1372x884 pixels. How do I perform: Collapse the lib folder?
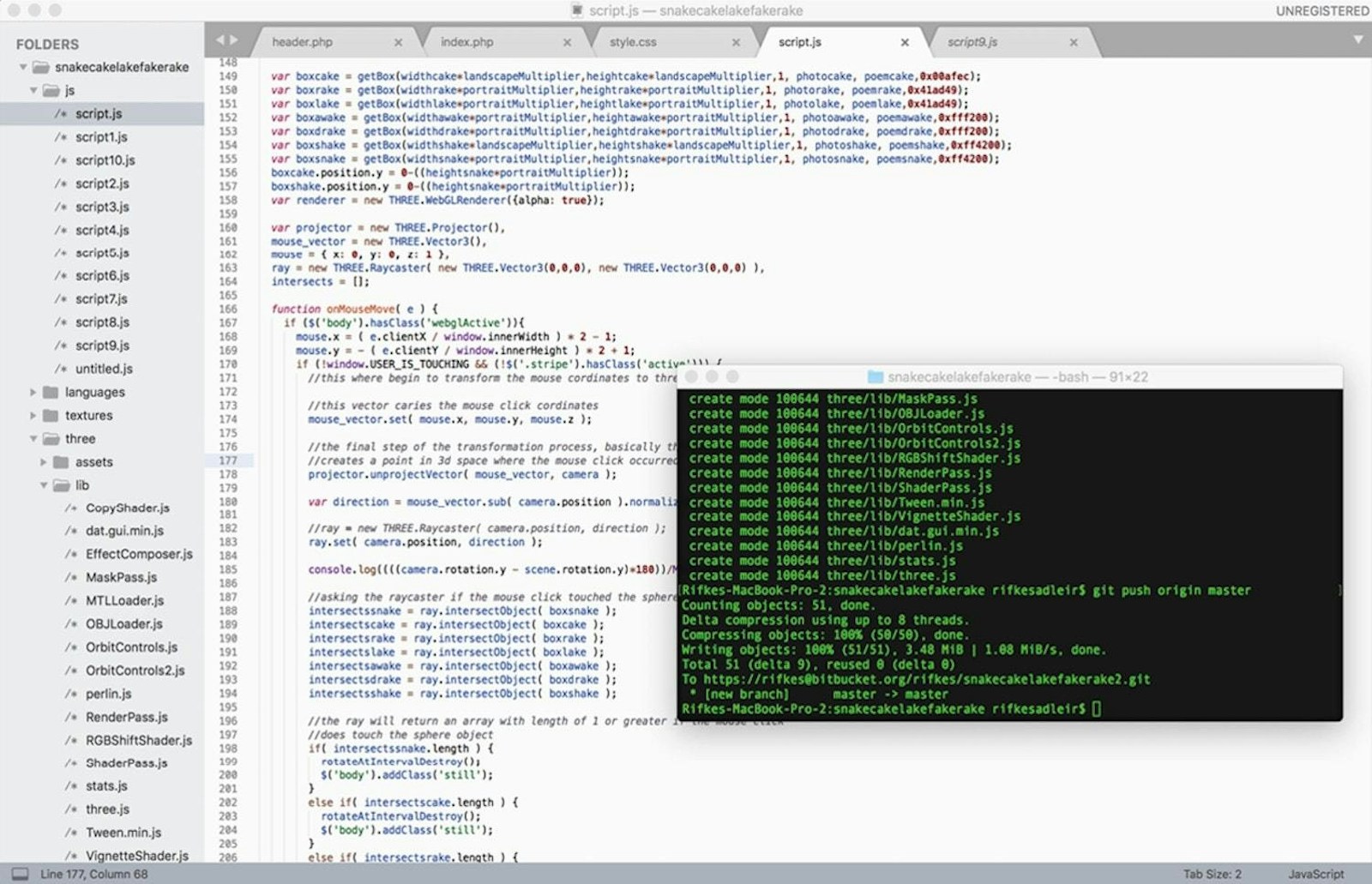(44, 485)
